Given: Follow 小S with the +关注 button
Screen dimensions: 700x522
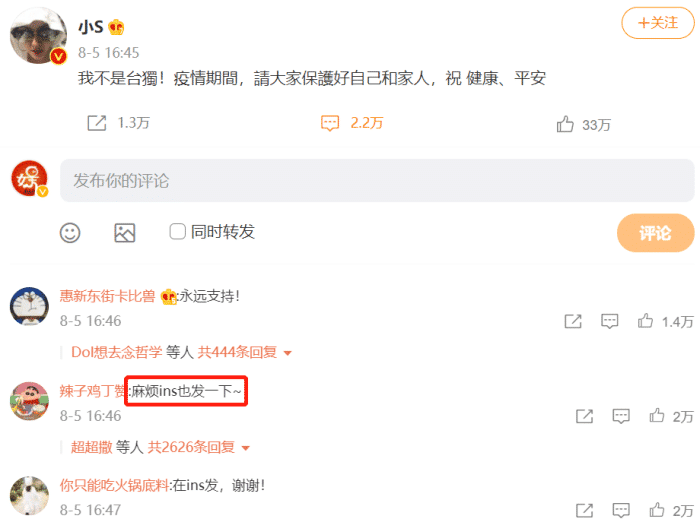Looking at the screenshot, I should 658,23.
